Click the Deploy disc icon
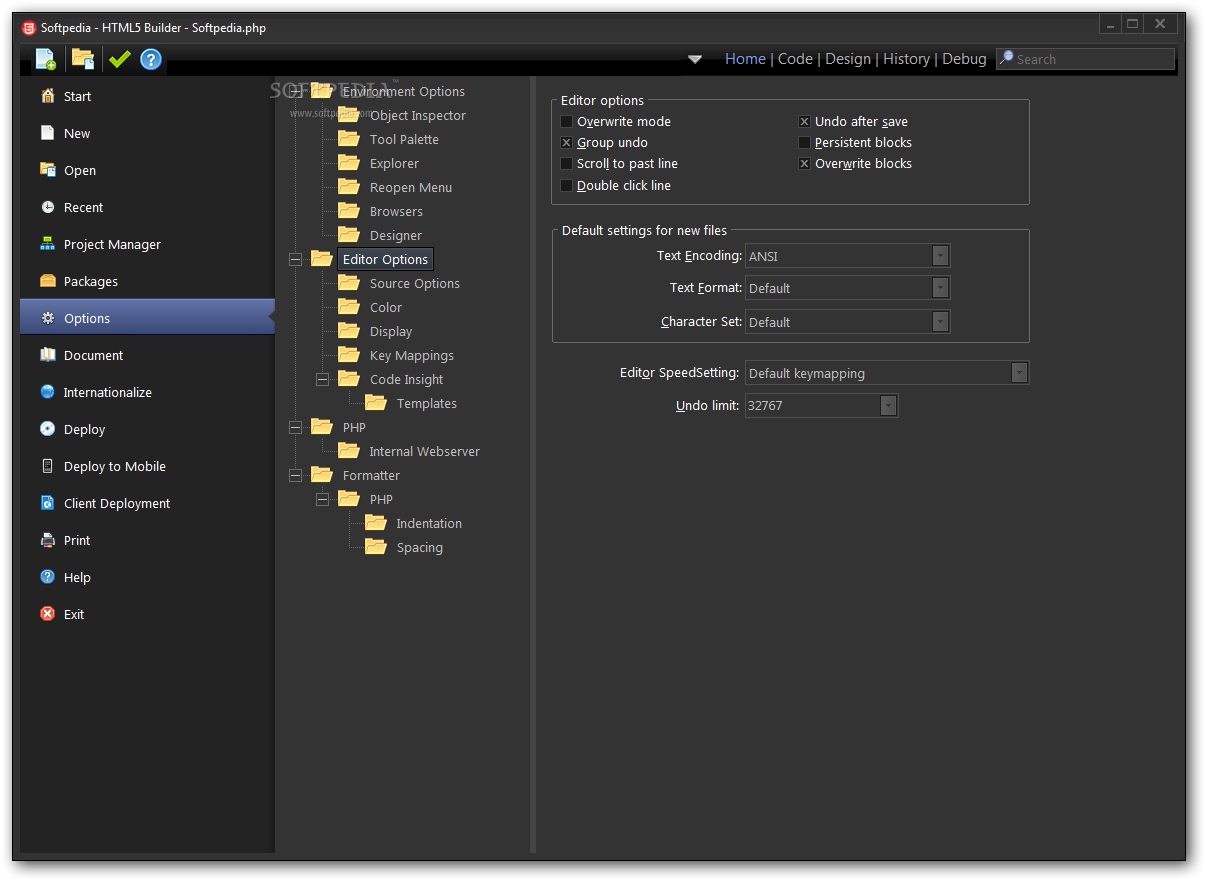 47,429
